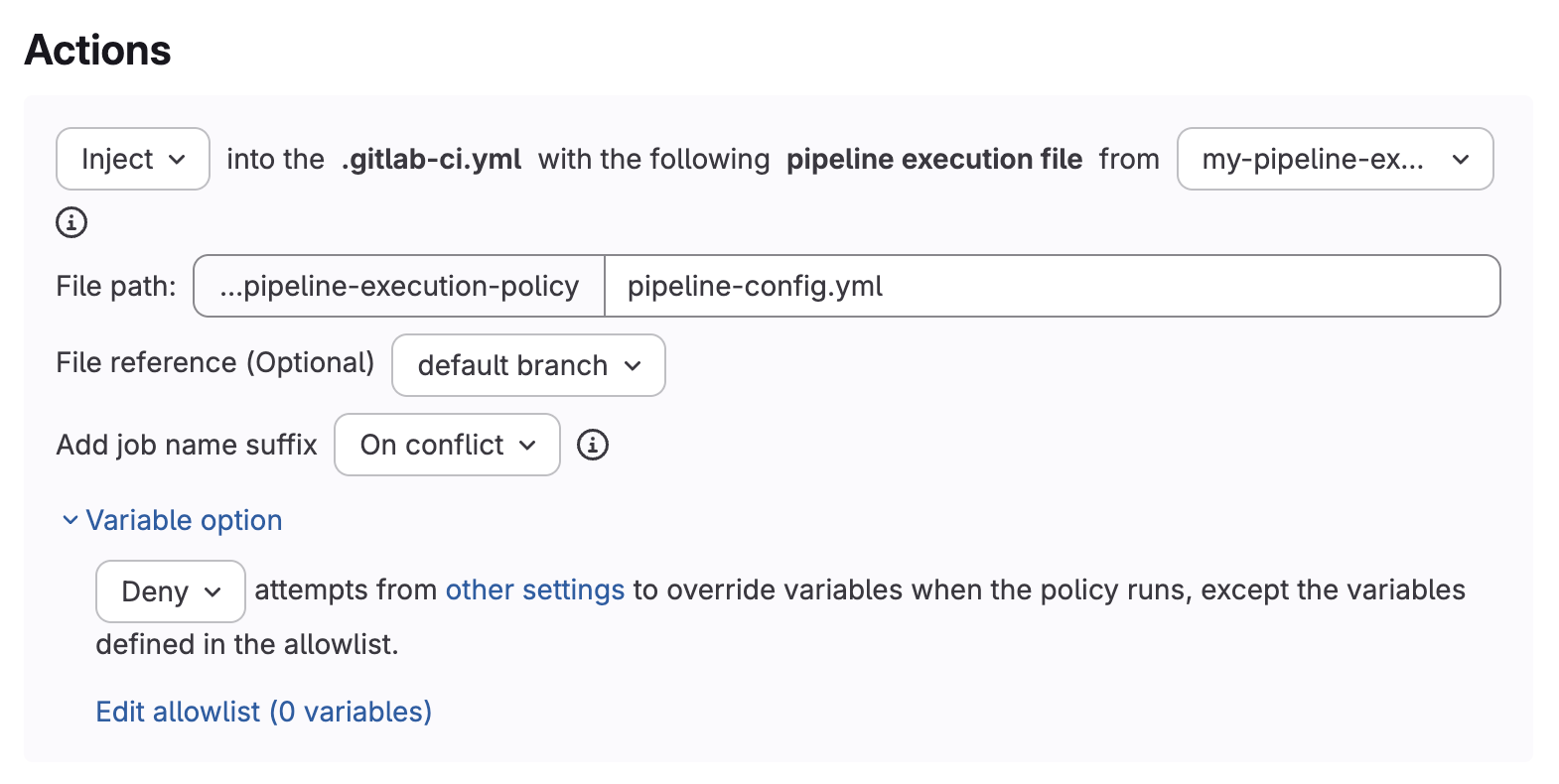Open the File reference default branch dropdown

coord(527,365)
